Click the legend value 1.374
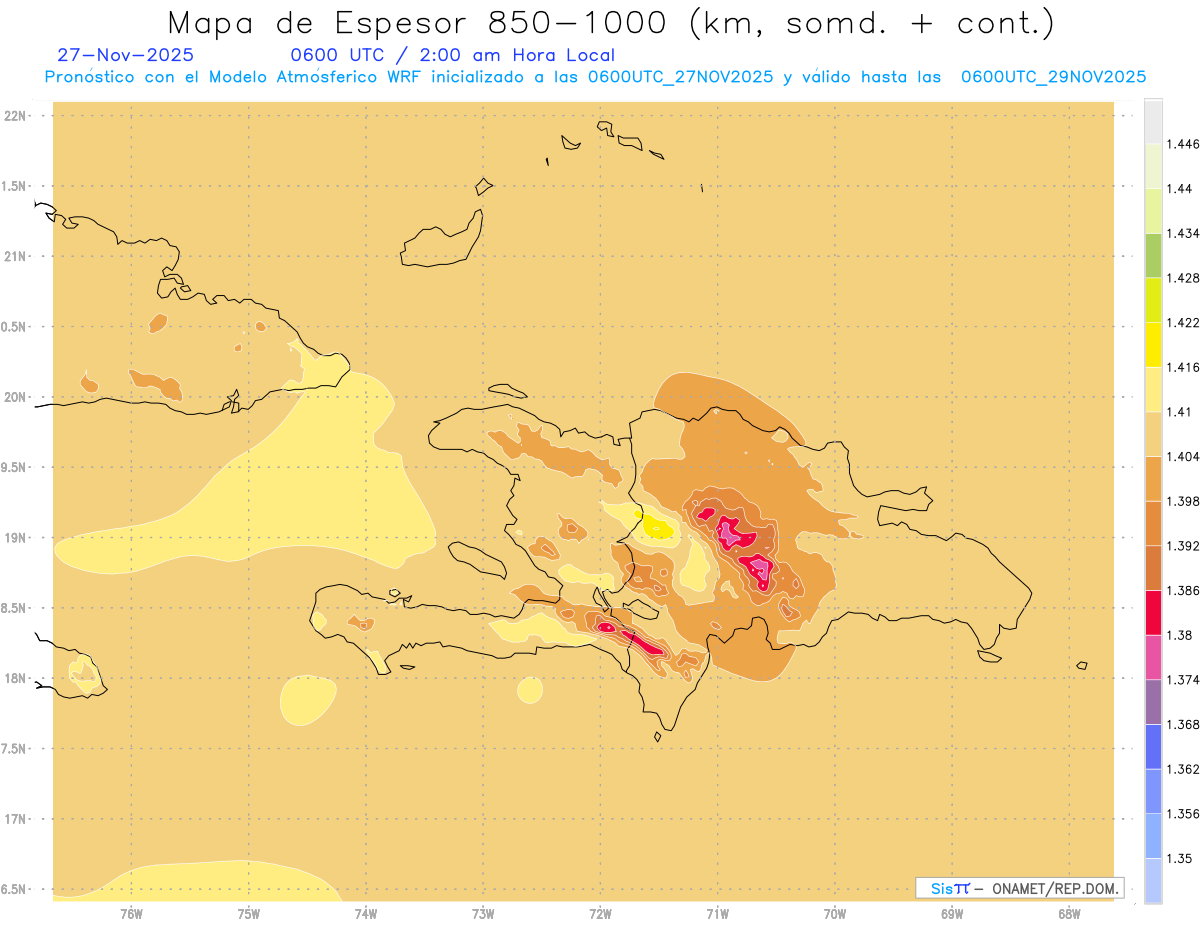The height and width of the screenshot is (927, 1200). (x=1183, y=680)
